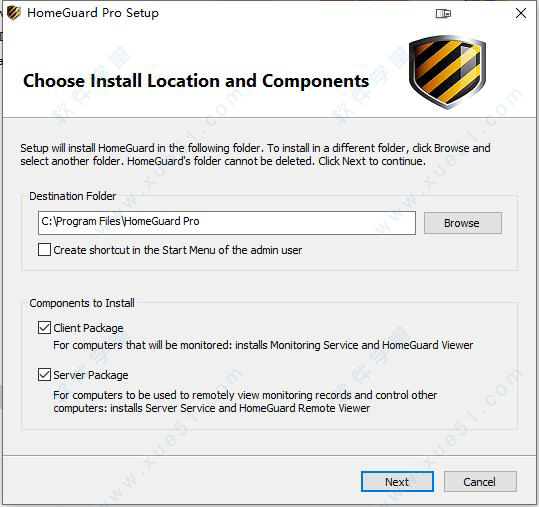
Task: Click the setup instructions paragraph
Action: point(255,154)
